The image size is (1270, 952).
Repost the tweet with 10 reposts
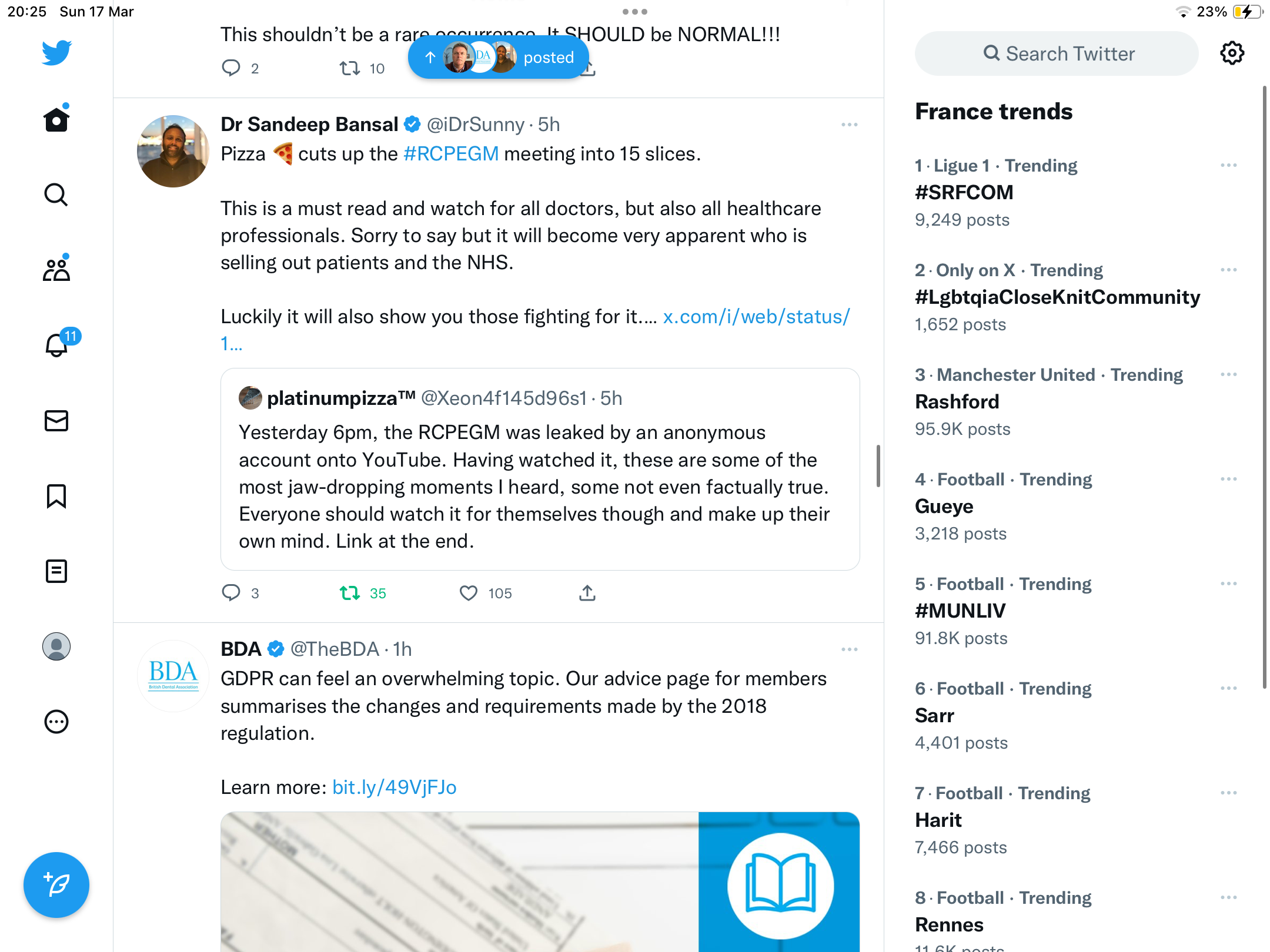pos(350,69)
